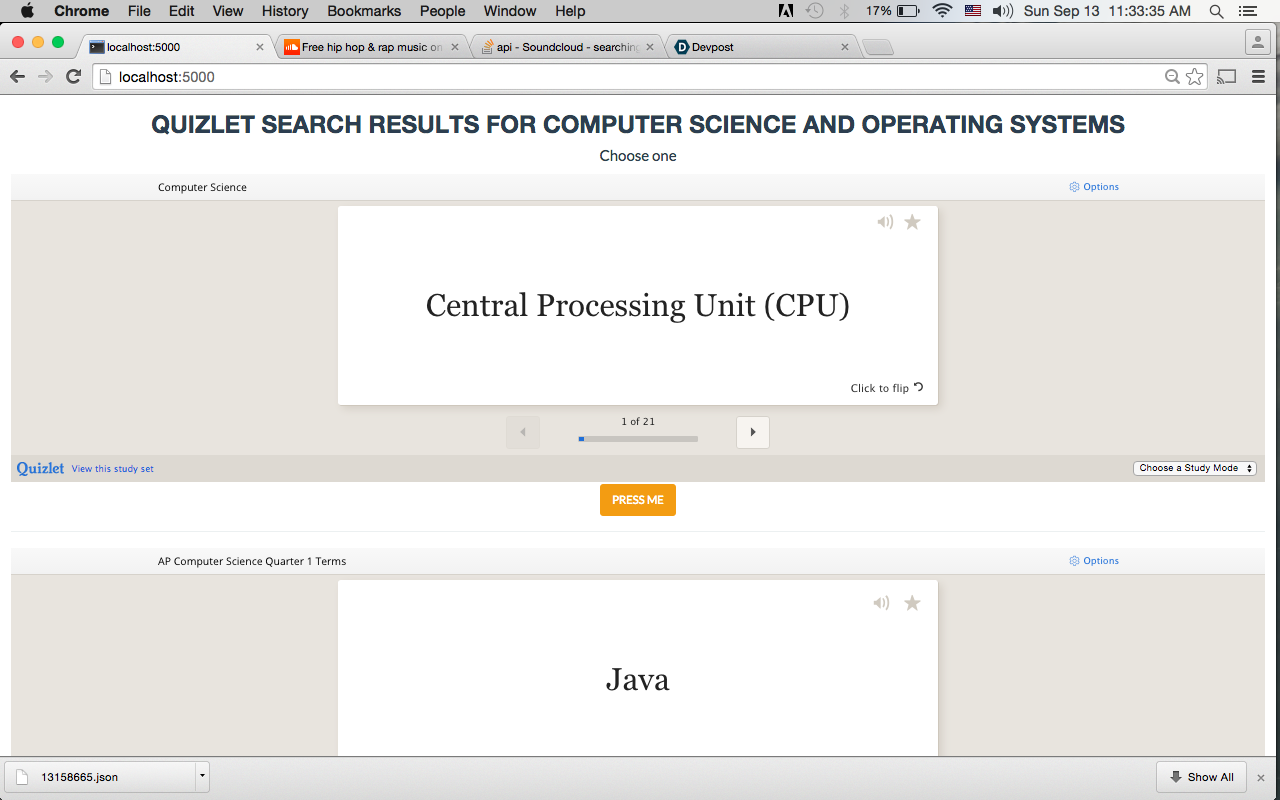This screenshot has width=1280, height=800.
Task: Play audio for Central Processing Unit card
Action: (885, 222)
